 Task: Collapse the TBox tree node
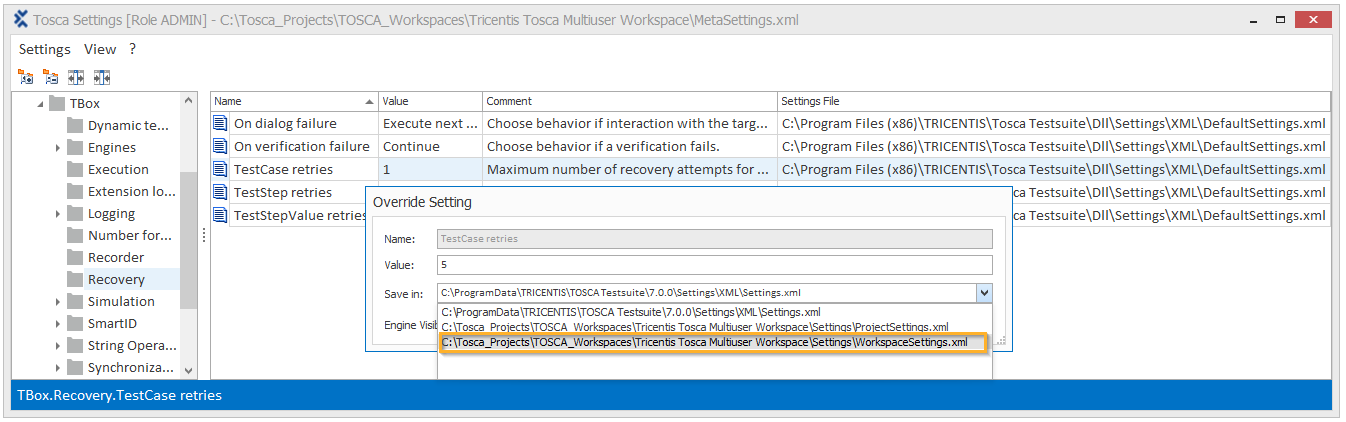click(40, 104)
